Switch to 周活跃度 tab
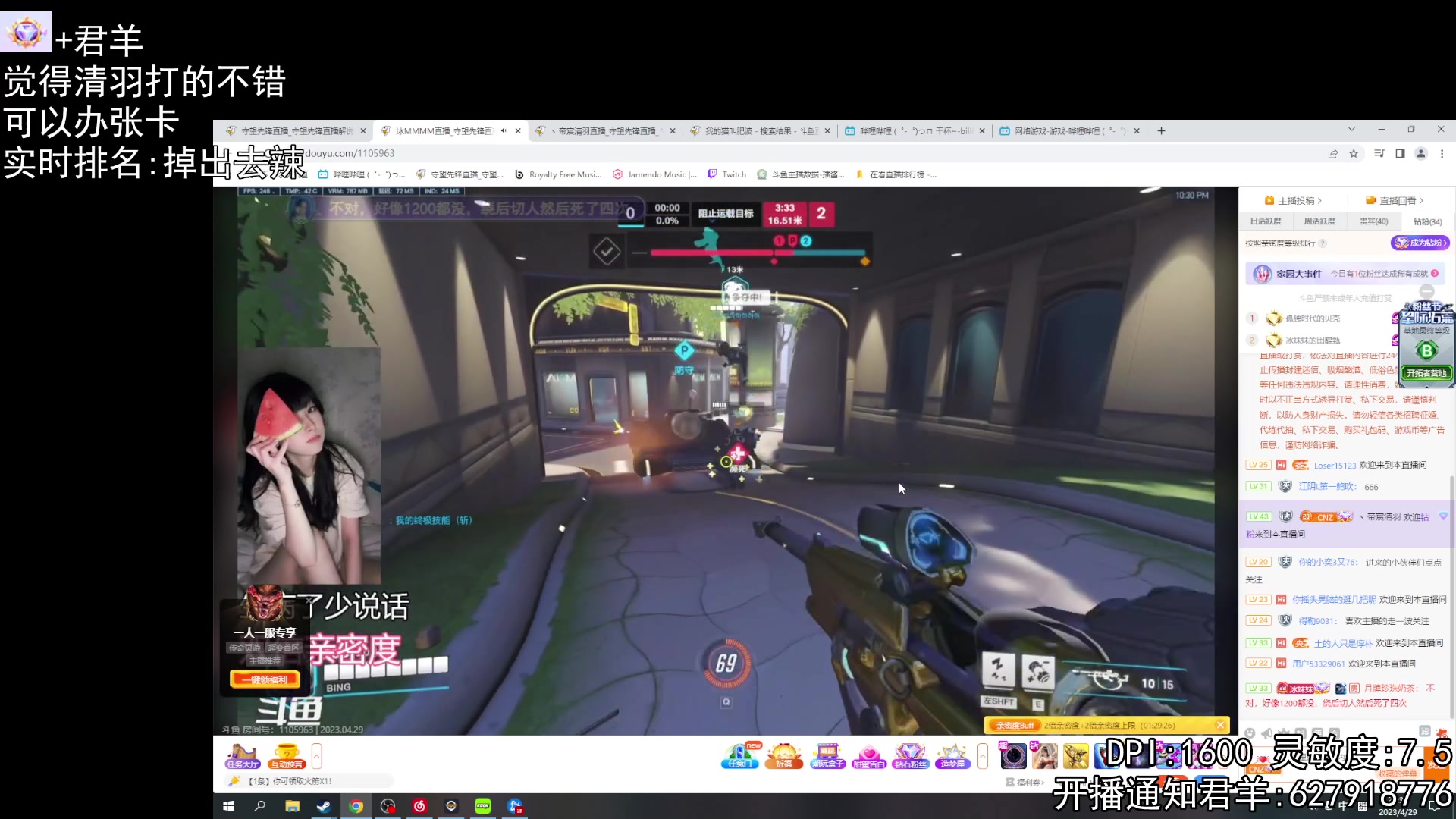 click(x=1319, y=221)
